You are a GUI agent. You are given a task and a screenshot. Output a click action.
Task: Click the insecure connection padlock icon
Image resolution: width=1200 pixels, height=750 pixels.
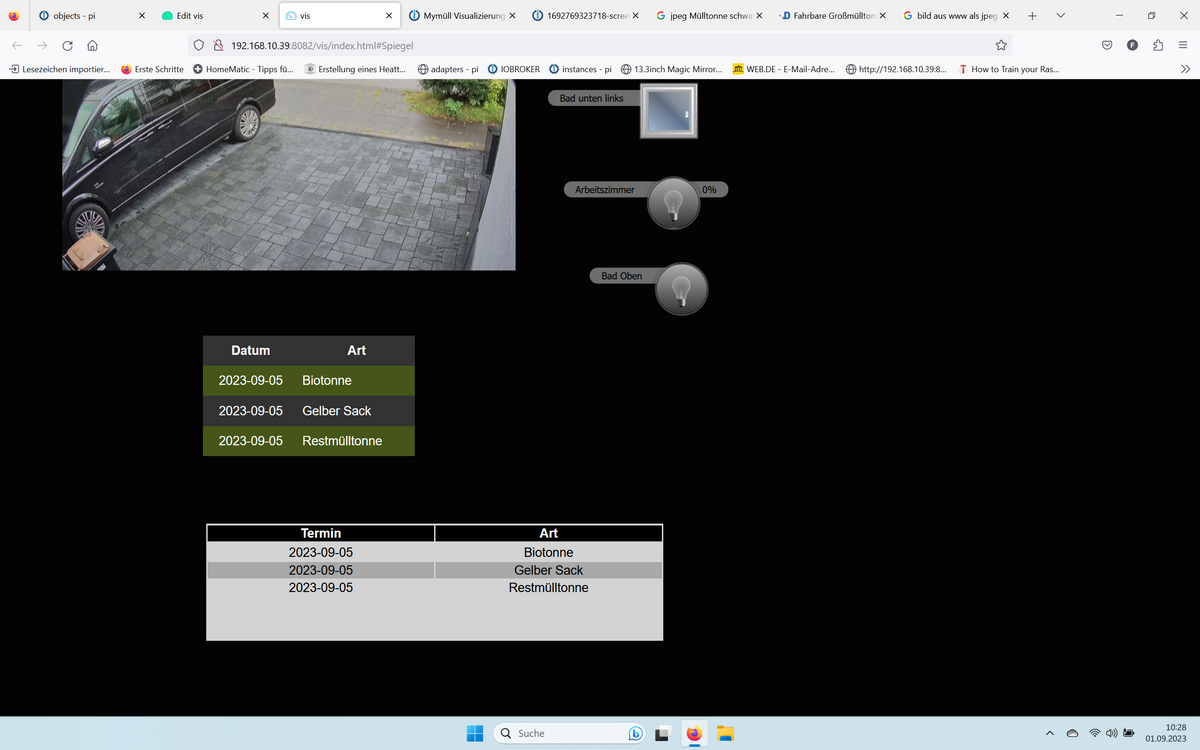coord(218,45)
